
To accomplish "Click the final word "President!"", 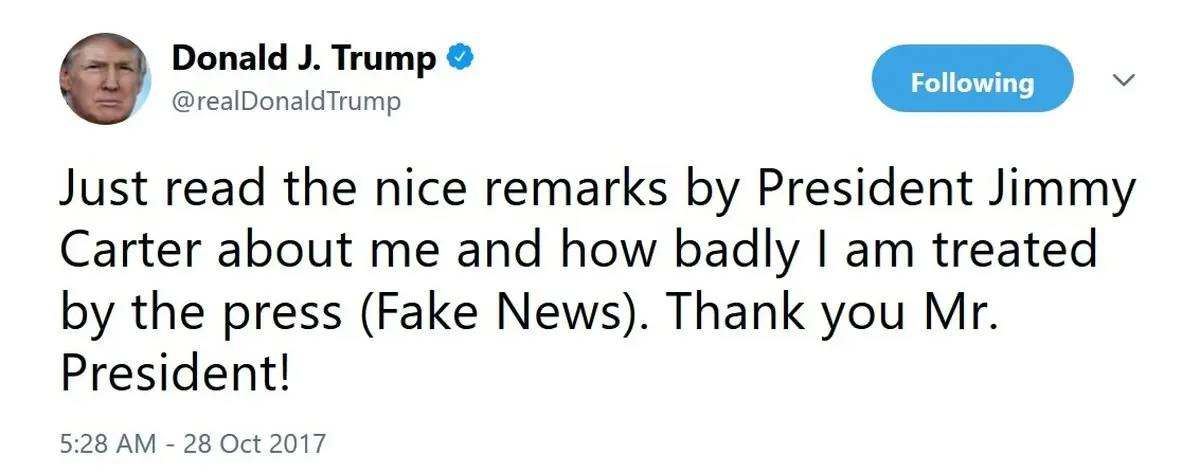I will (176, 374).
